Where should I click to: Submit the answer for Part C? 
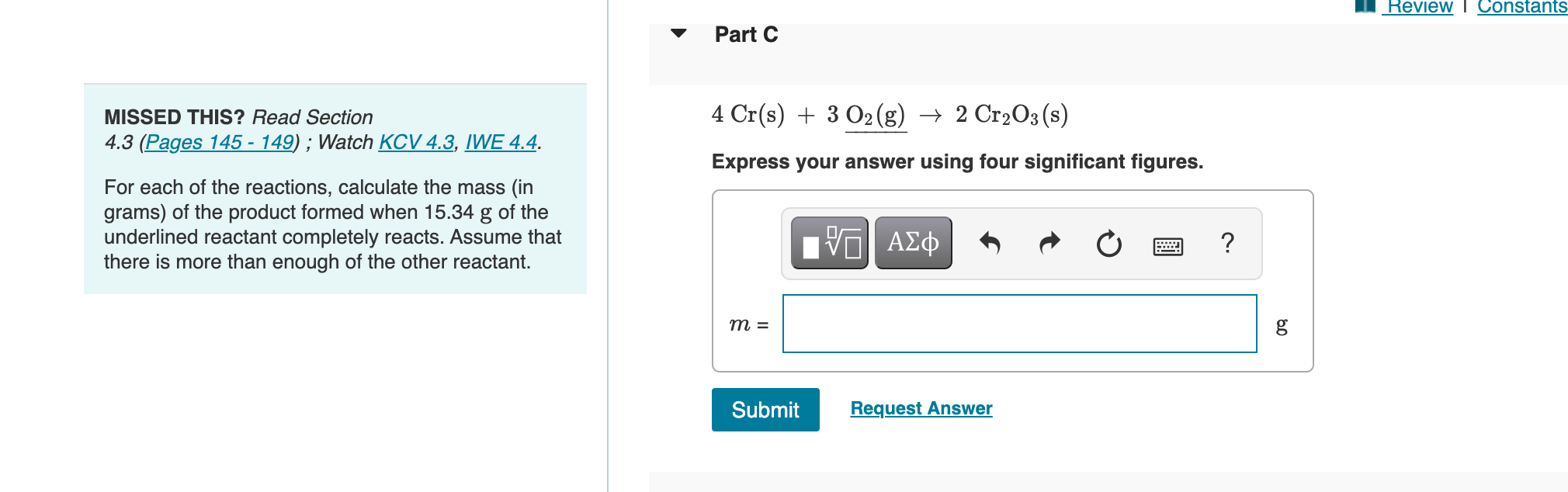click(x=765, y=409)
